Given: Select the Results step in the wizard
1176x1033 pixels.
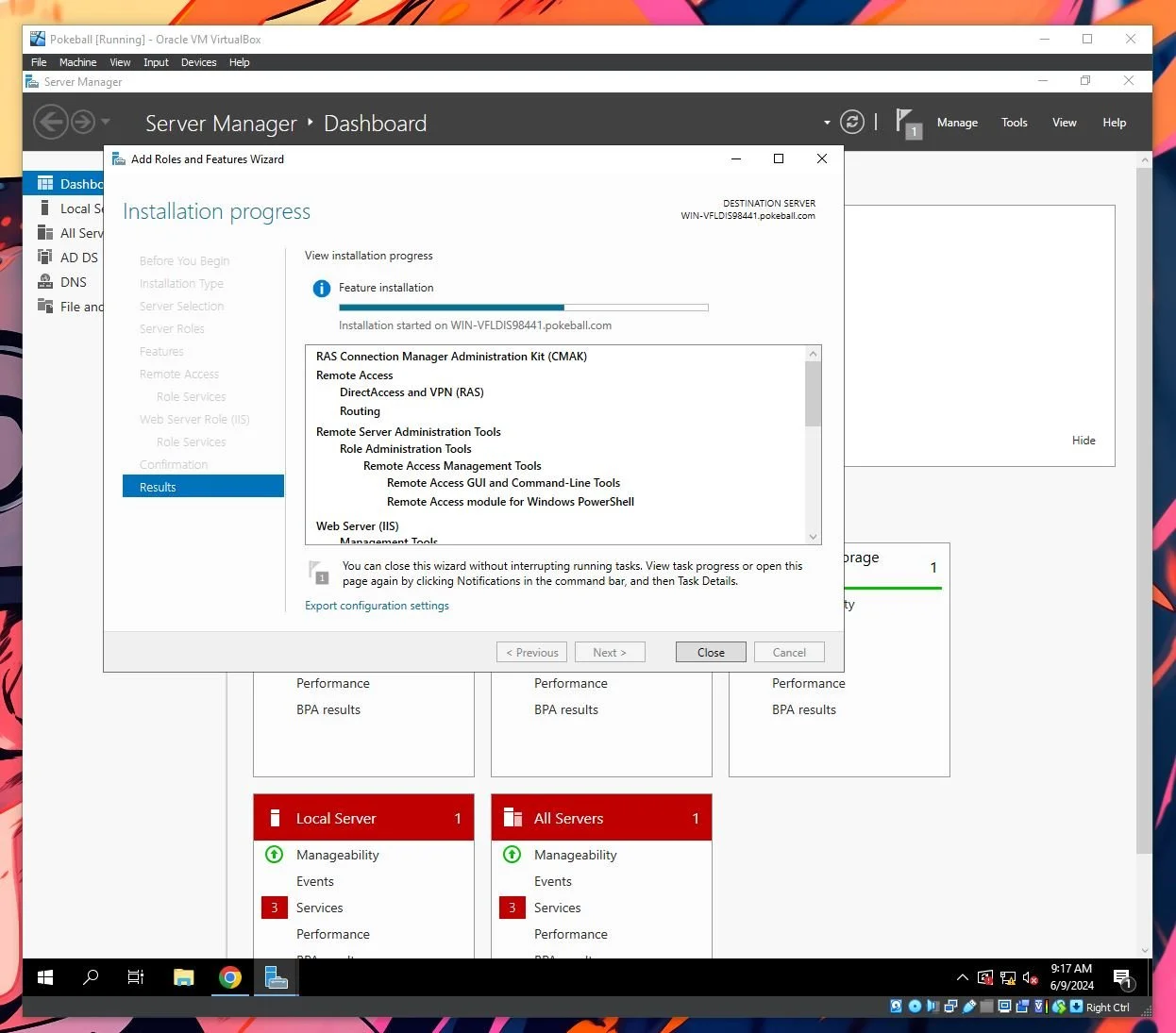Looking at the screenshot, I should coord(203,486).
